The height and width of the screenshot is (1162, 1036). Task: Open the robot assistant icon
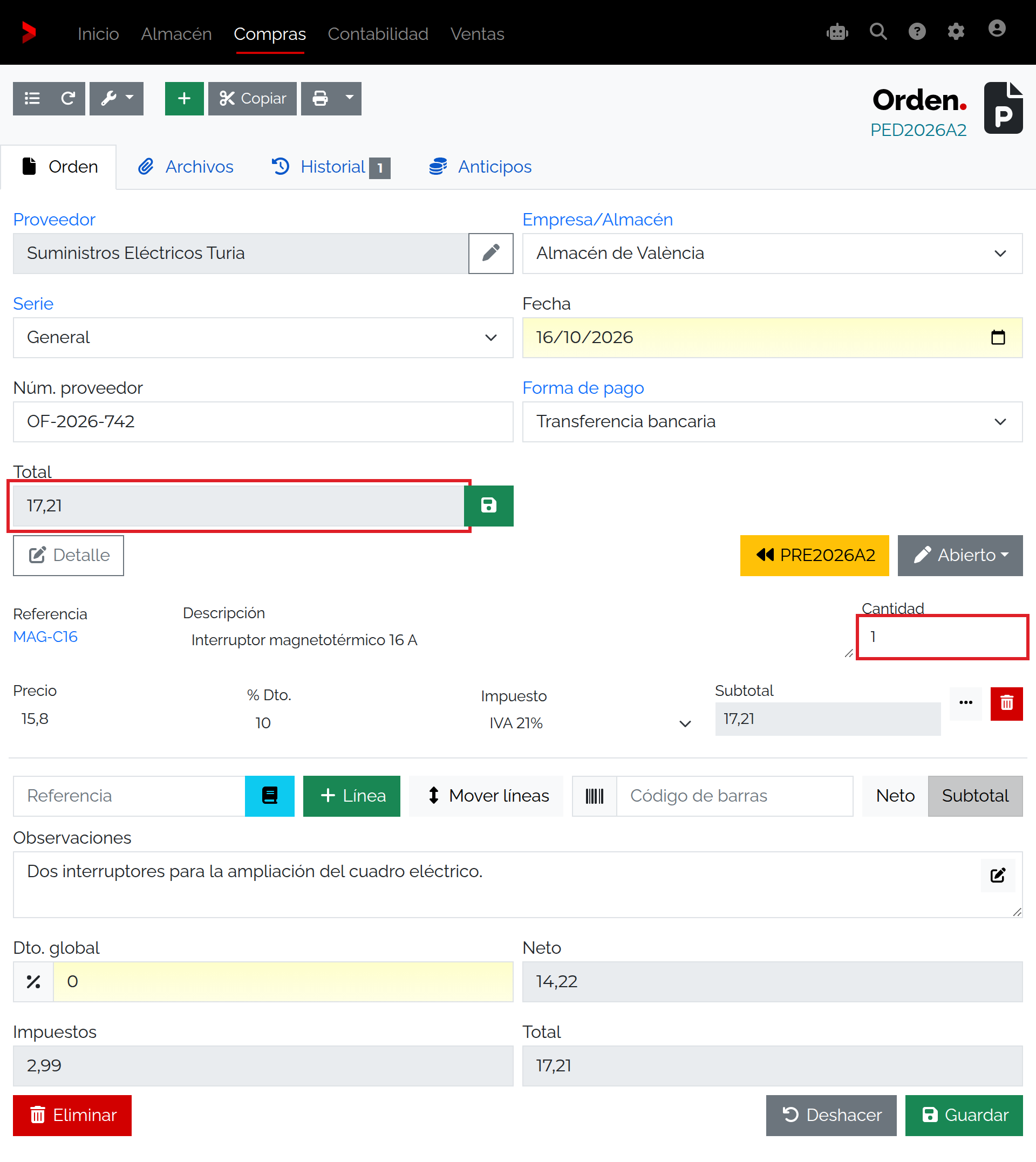837,32
